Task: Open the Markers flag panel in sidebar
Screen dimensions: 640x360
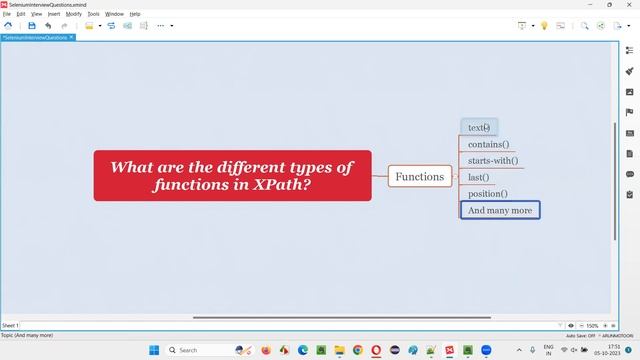Action: tap(630, 112)
